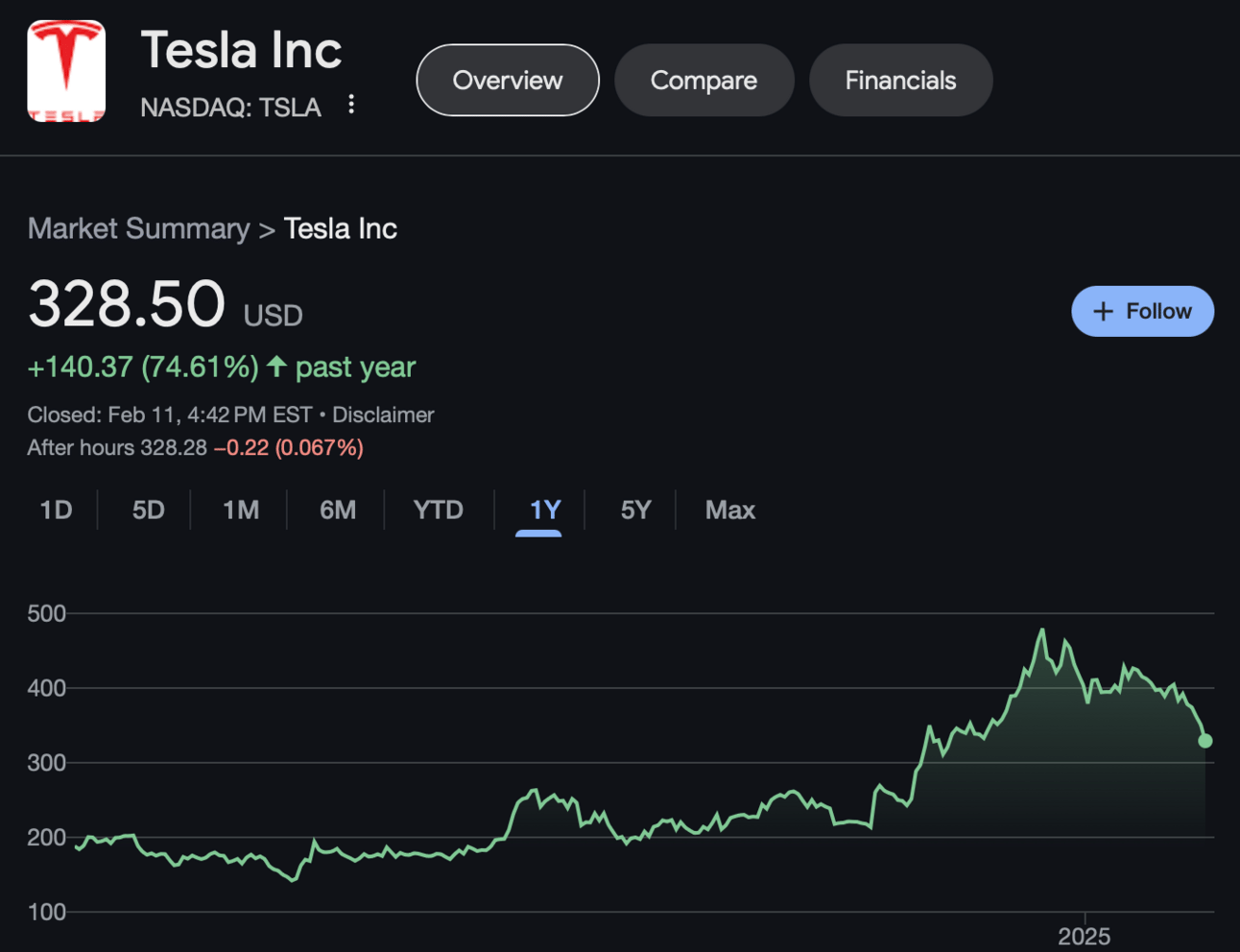
Task: Open the Market Summary breadcrumb link
Action: (x=138, y=228)
